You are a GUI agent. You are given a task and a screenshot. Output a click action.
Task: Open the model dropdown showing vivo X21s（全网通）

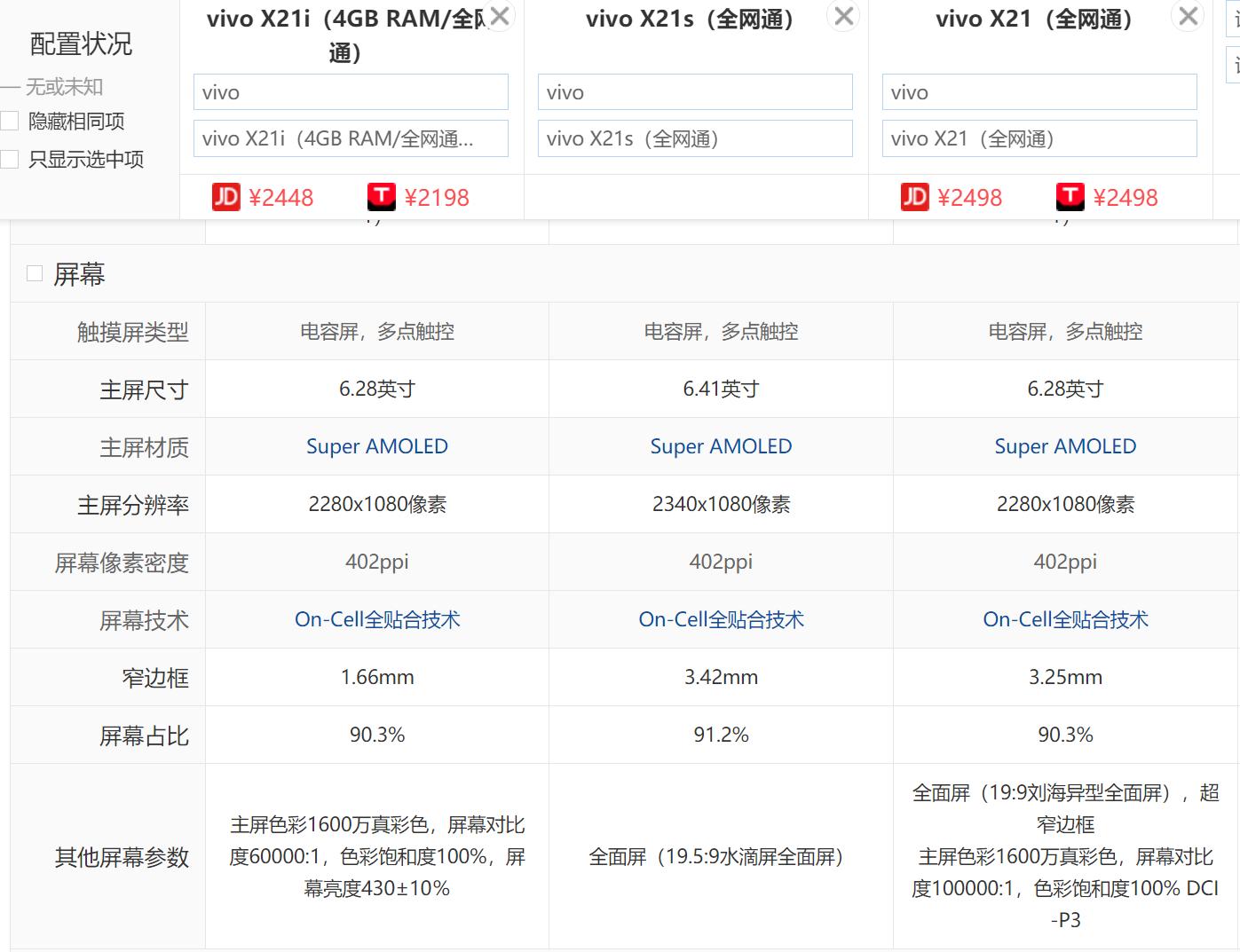point(694,138)
